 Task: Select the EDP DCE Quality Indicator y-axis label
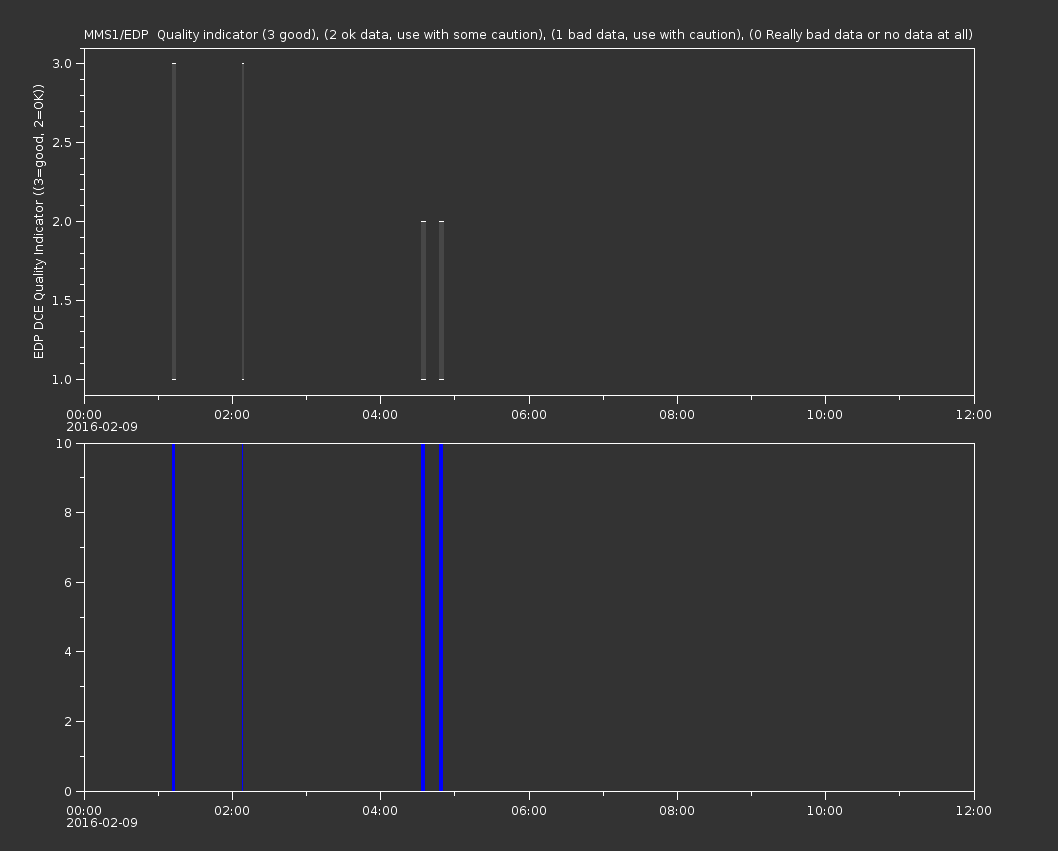click(38, 221)
